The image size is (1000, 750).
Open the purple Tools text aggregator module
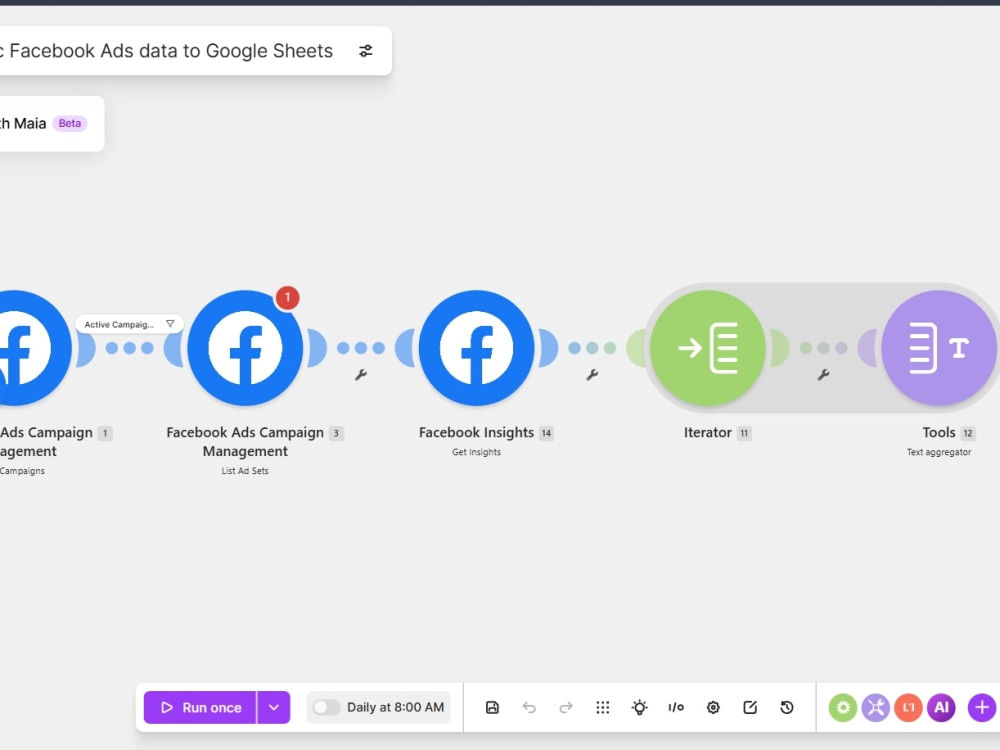[x=939, y=348]
